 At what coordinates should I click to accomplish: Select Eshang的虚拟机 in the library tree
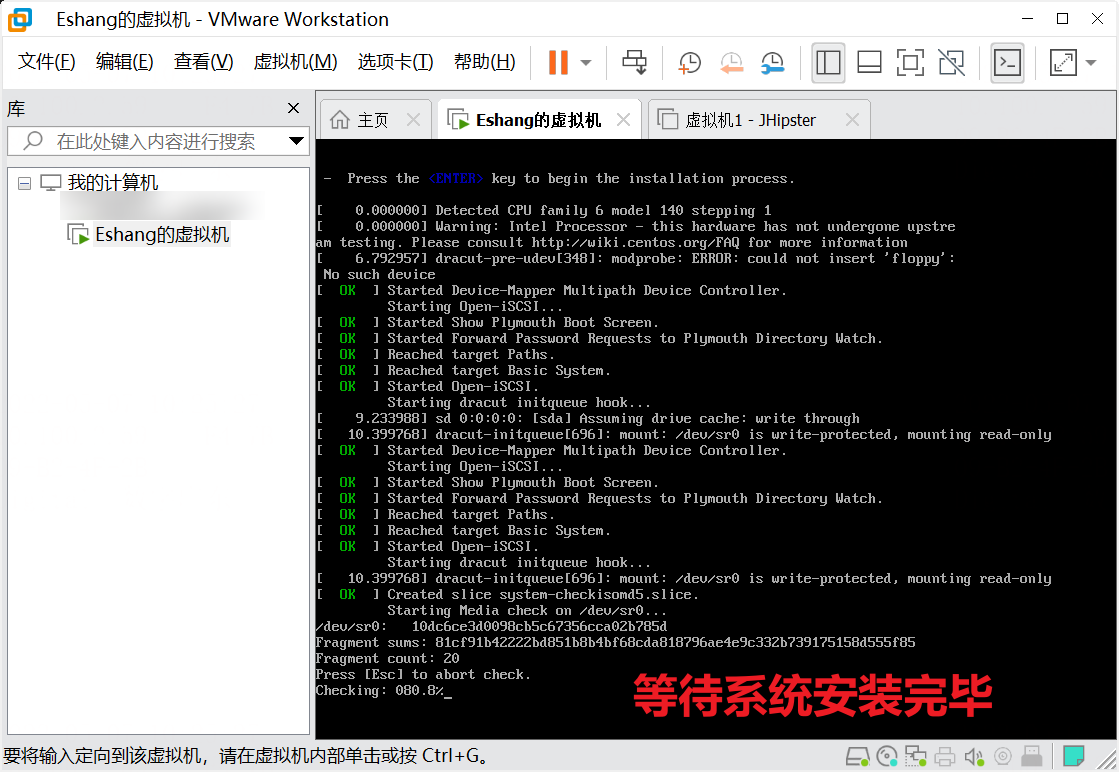coord(162,235)
